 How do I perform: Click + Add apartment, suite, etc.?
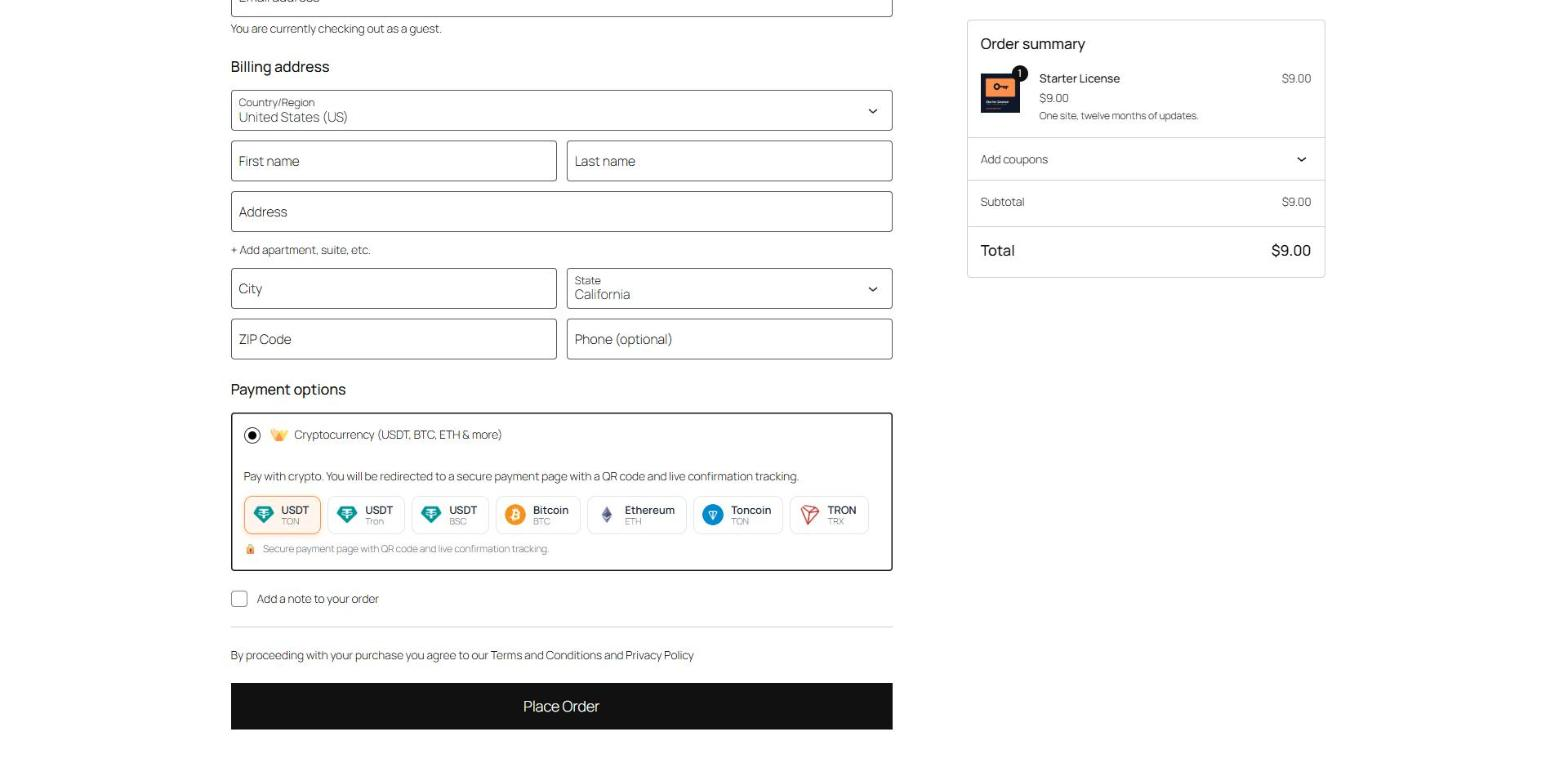[x=300, y=250]
